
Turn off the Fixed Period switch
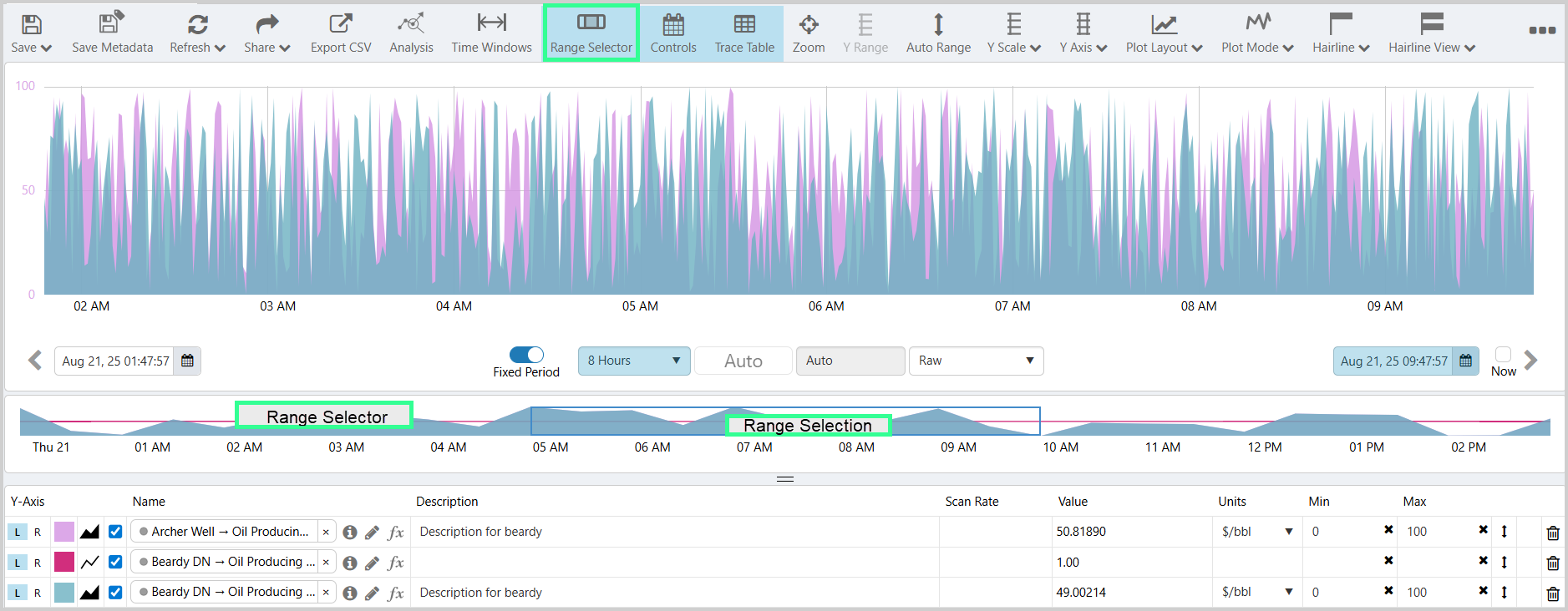tap(526, 355)
